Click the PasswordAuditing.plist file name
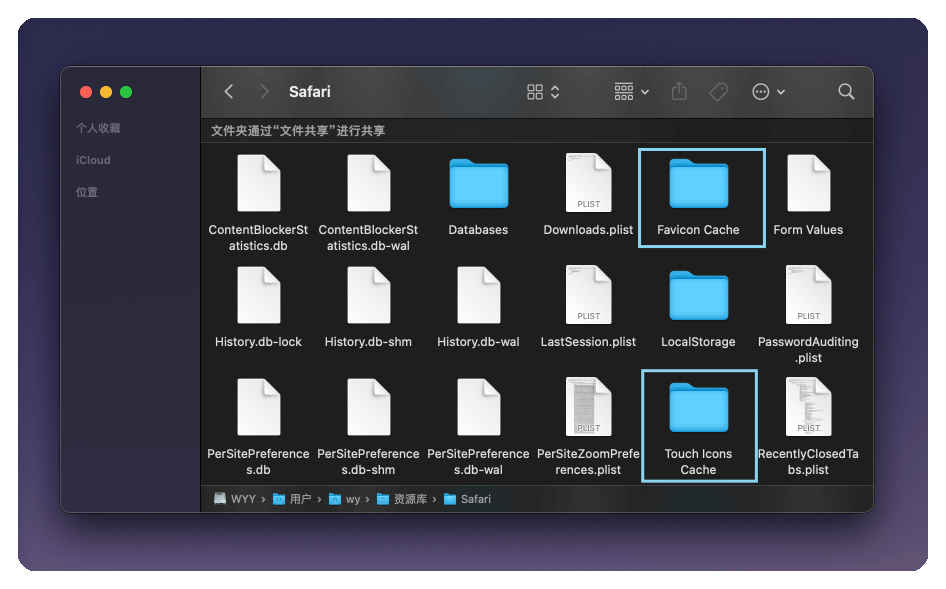 point(808,350)
